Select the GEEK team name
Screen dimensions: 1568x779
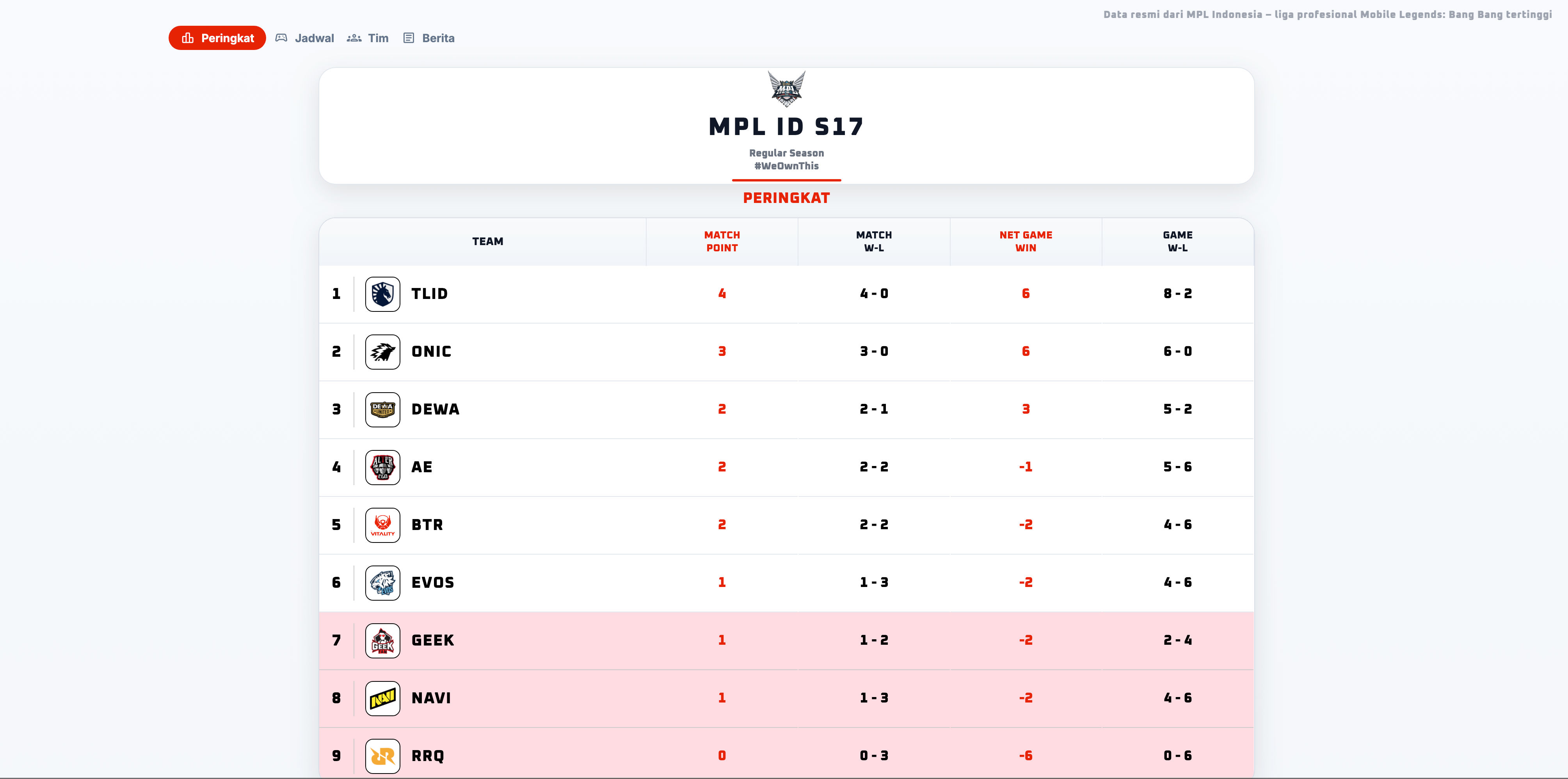(433, 641)
